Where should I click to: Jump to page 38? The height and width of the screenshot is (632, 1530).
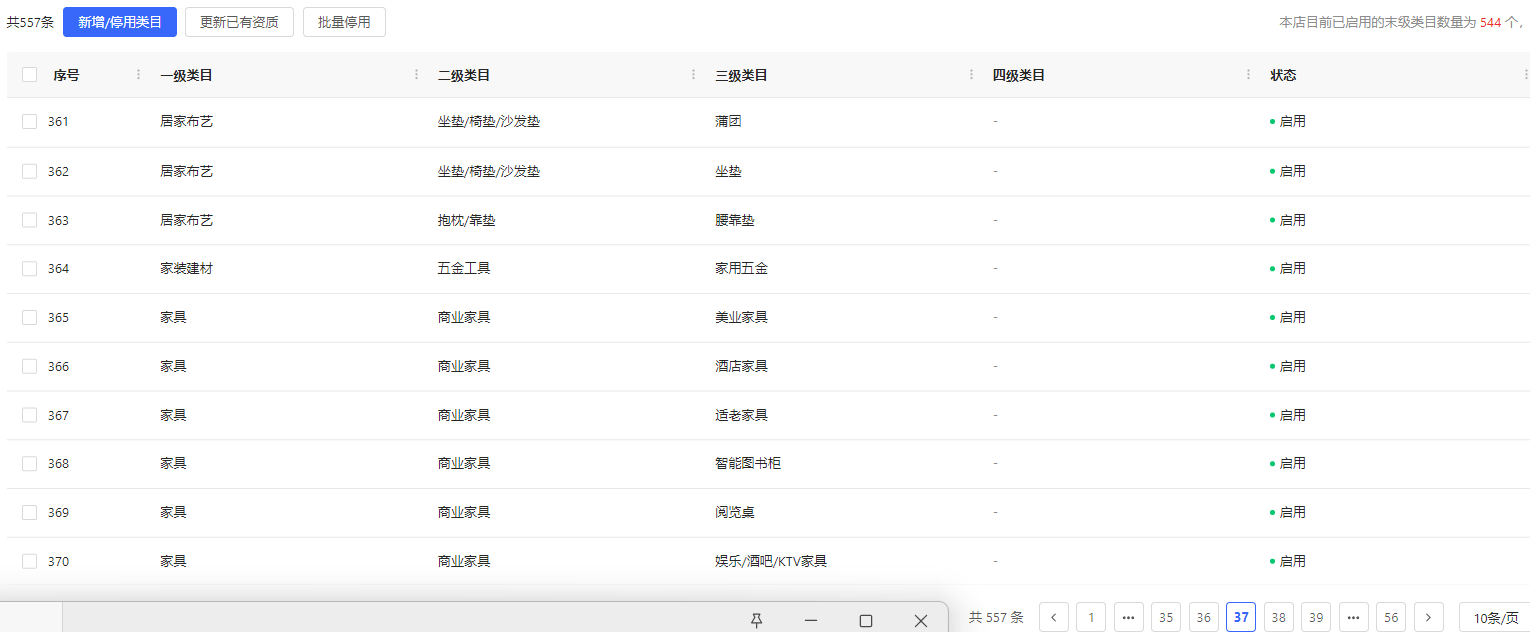click(1279, 618)
